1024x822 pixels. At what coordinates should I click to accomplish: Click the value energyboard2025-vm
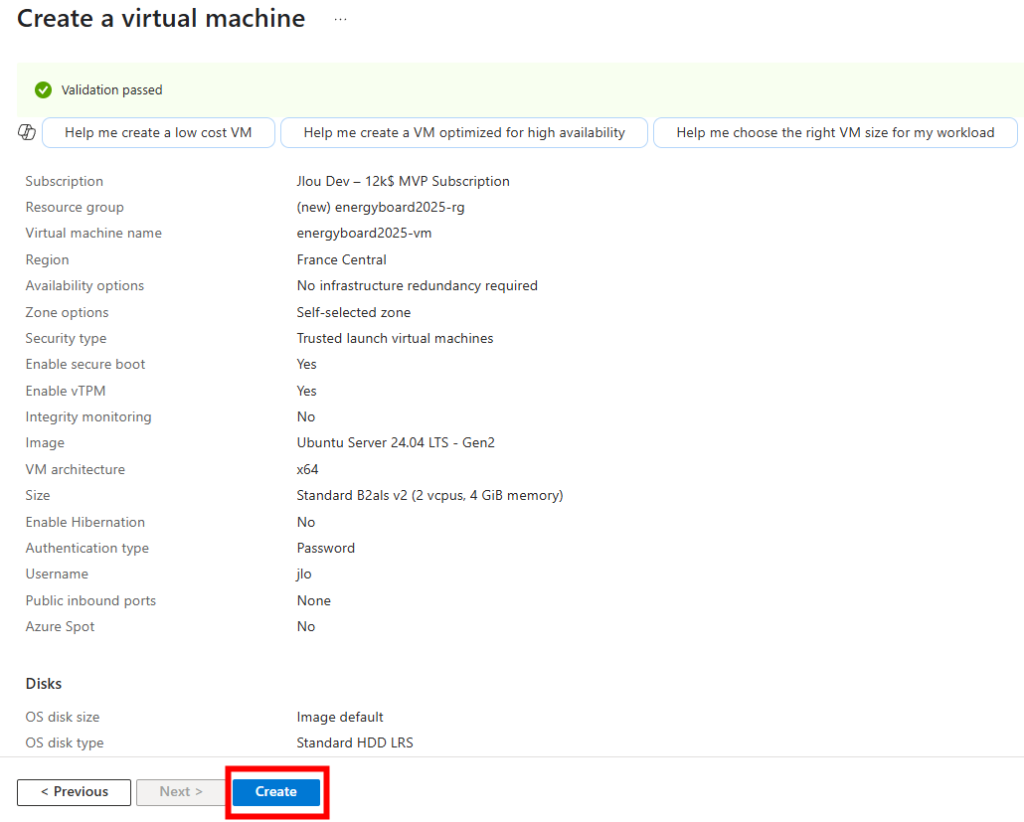pyautogui.click(x=364, y=233)
